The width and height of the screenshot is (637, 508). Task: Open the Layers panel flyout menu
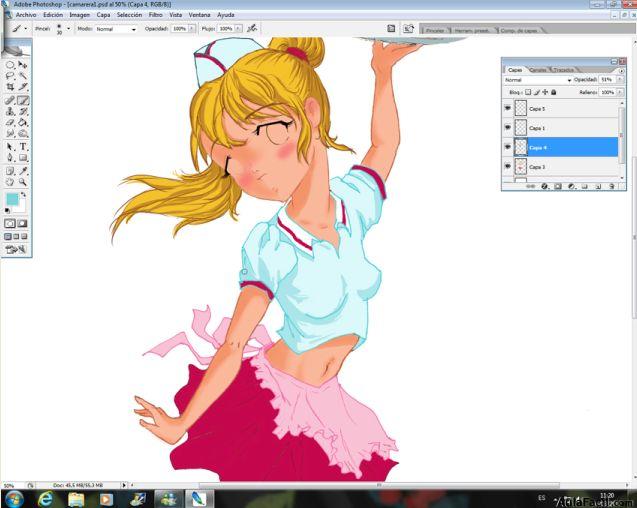pyautogui.click(x=621, y=70)
